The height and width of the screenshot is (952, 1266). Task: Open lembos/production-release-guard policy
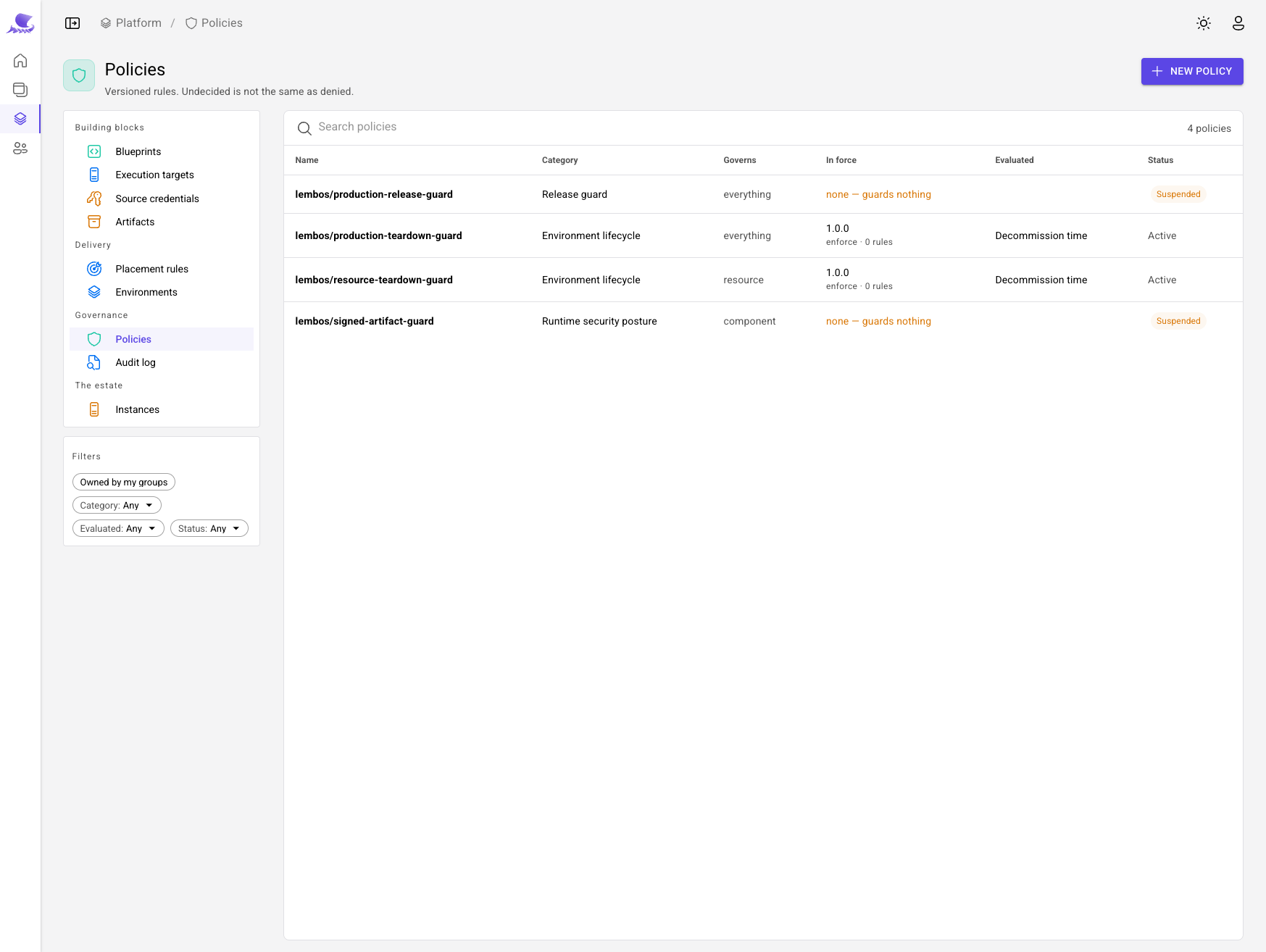(x=374, y=194)
